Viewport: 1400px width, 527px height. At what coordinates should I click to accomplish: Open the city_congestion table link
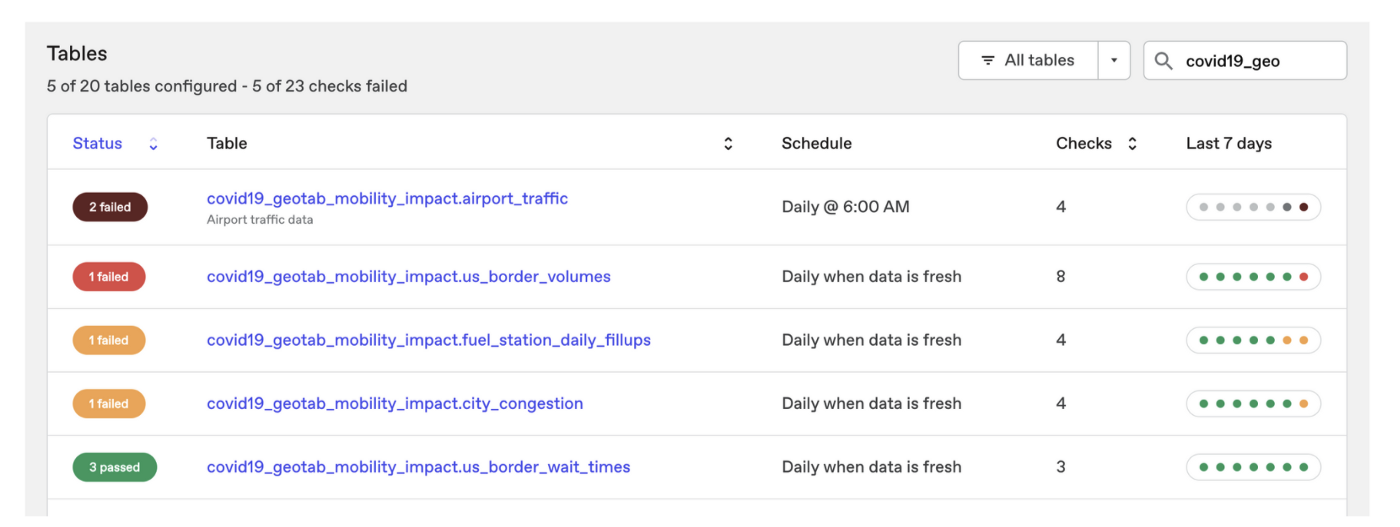(395, 404)
